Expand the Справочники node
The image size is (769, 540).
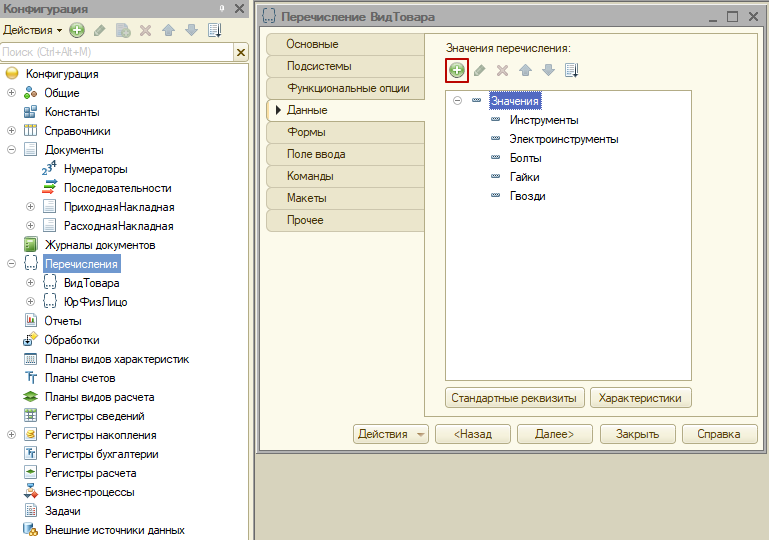pos(12,130)
